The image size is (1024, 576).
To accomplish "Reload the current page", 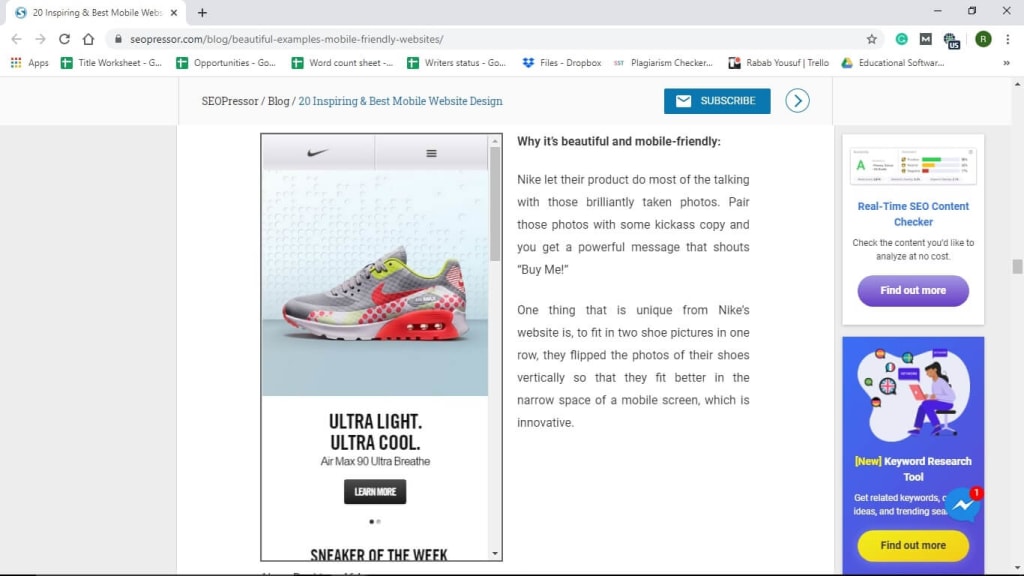I will click(64, 39).
